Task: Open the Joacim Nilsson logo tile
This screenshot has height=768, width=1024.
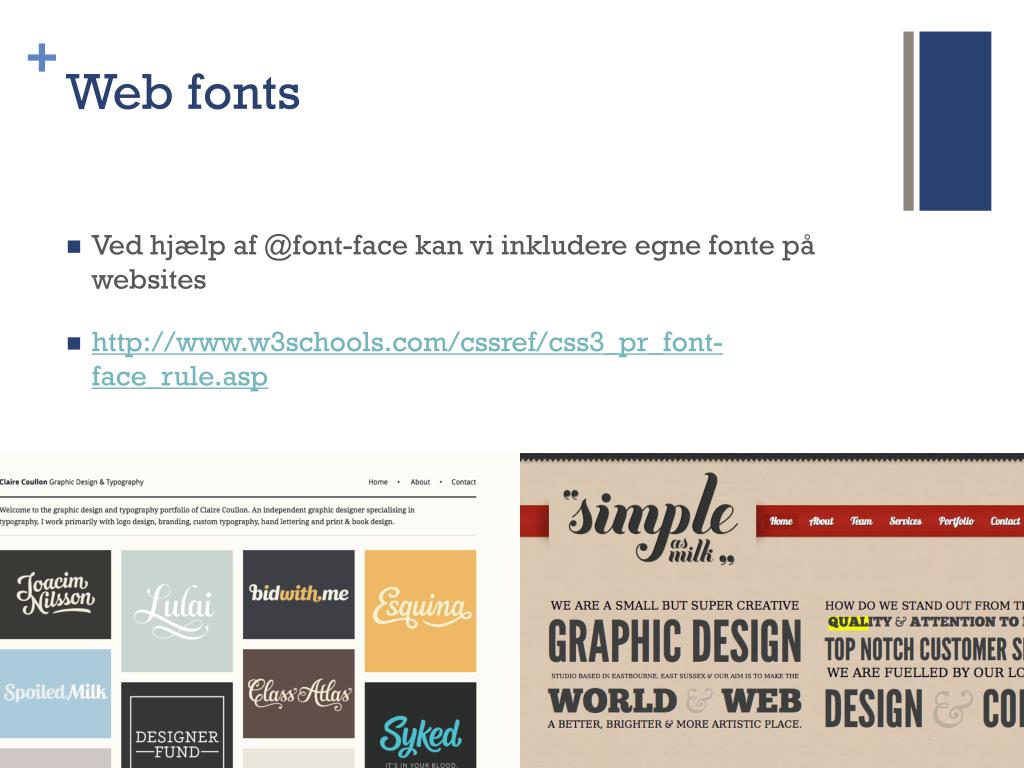Action: point(56,594)
